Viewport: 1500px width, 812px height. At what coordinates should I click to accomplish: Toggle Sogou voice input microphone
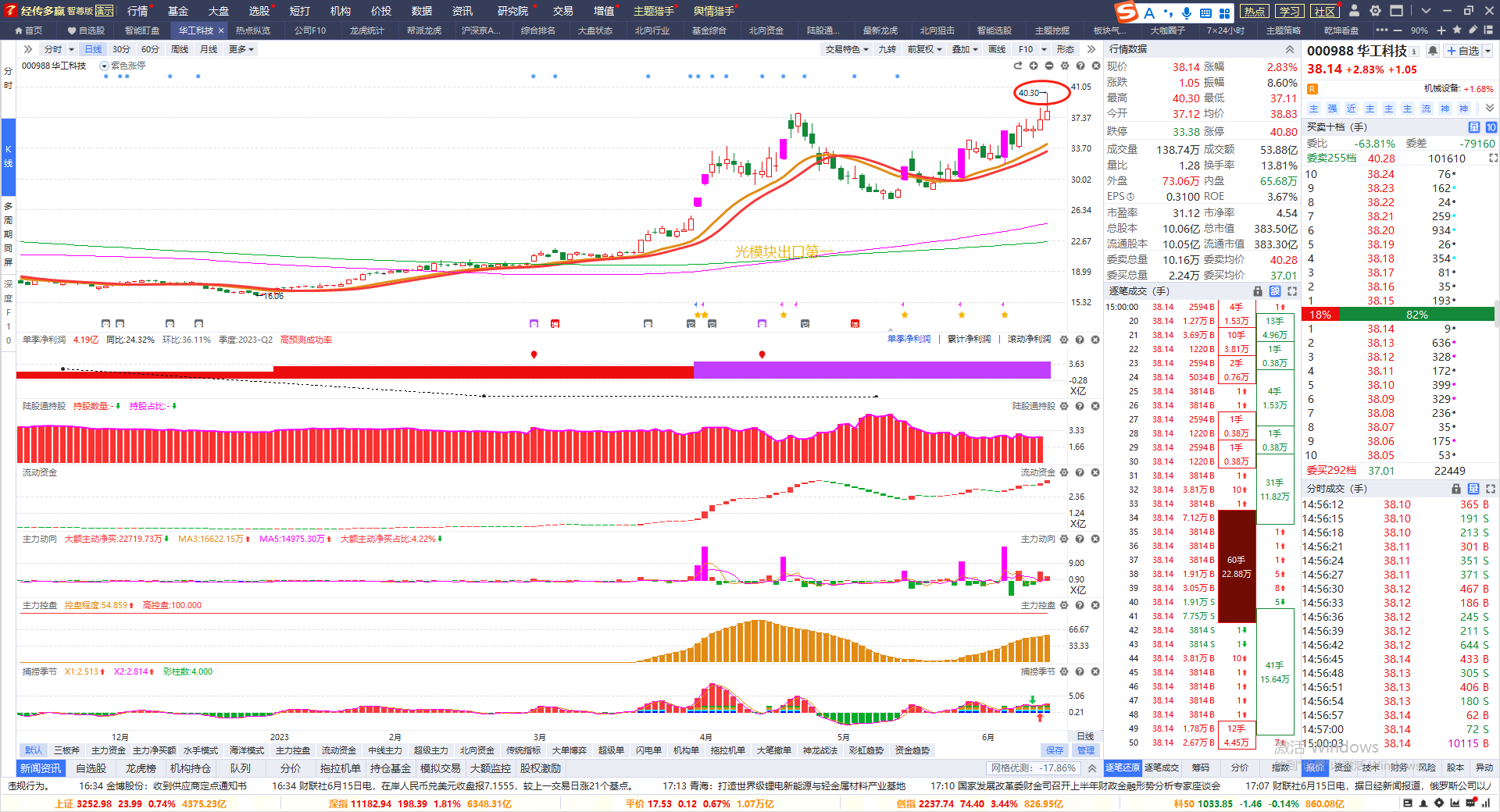[1187, 12]
